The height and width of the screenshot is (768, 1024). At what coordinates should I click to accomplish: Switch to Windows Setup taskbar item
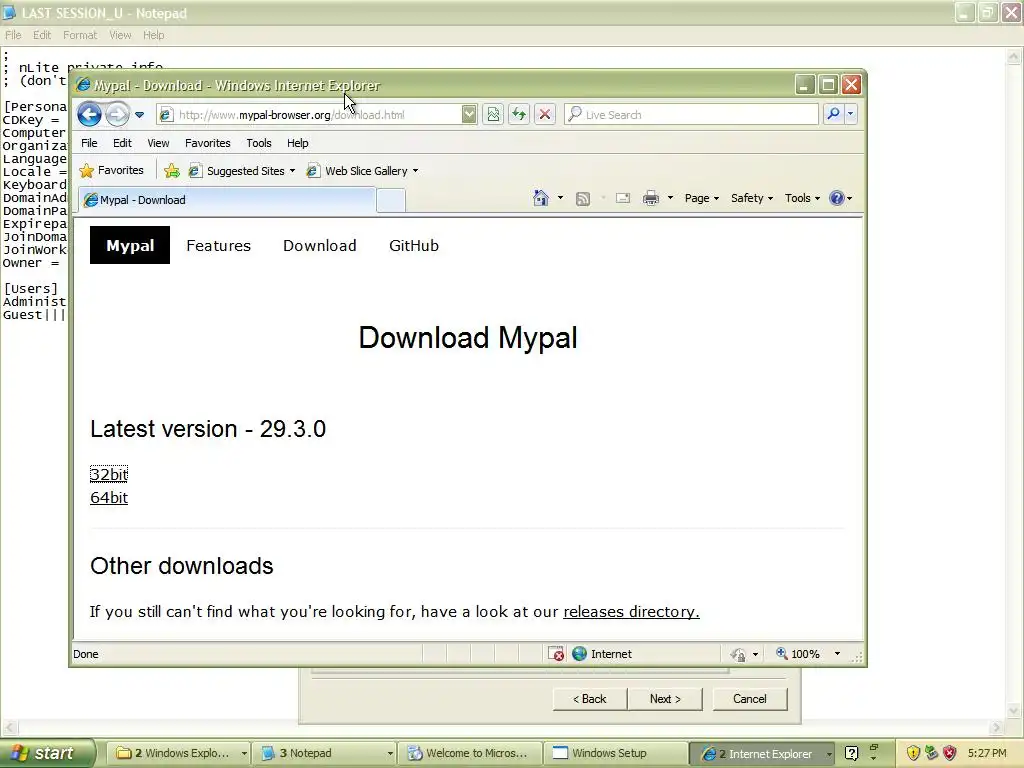tap(616, 753)
